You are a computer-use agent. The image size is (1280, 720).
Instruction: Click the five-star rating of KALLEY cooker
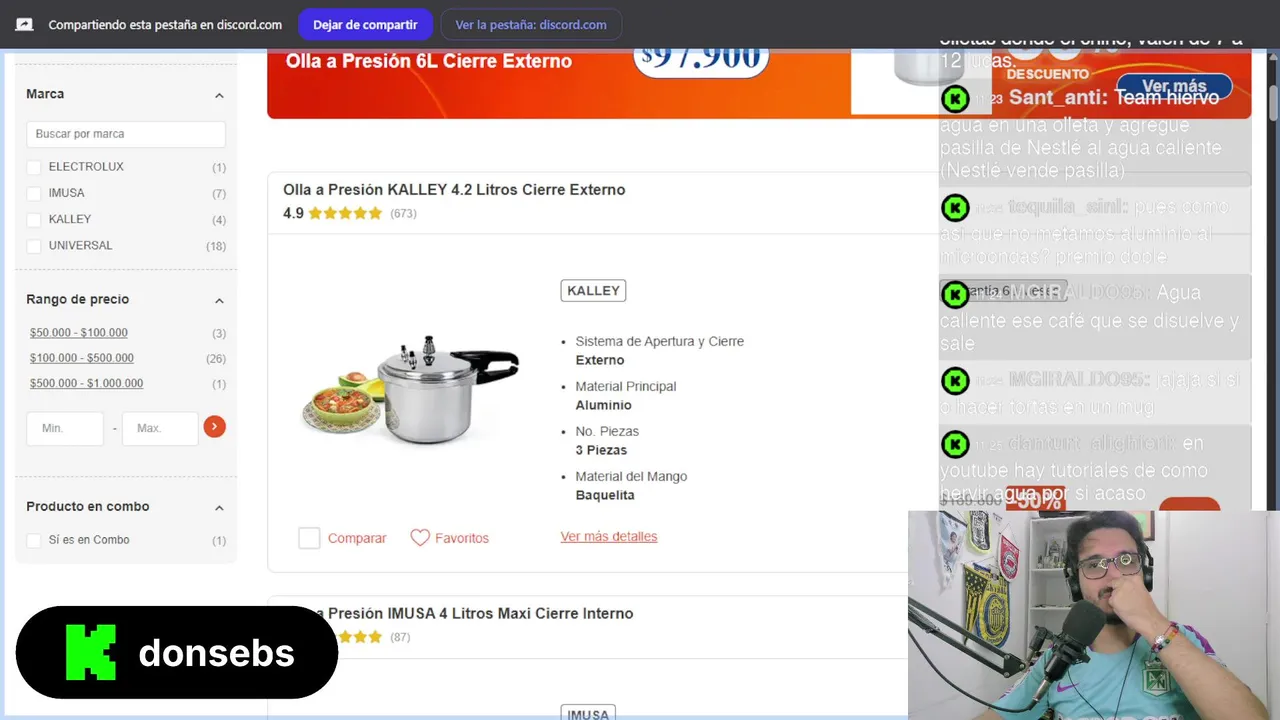[345, 213]
